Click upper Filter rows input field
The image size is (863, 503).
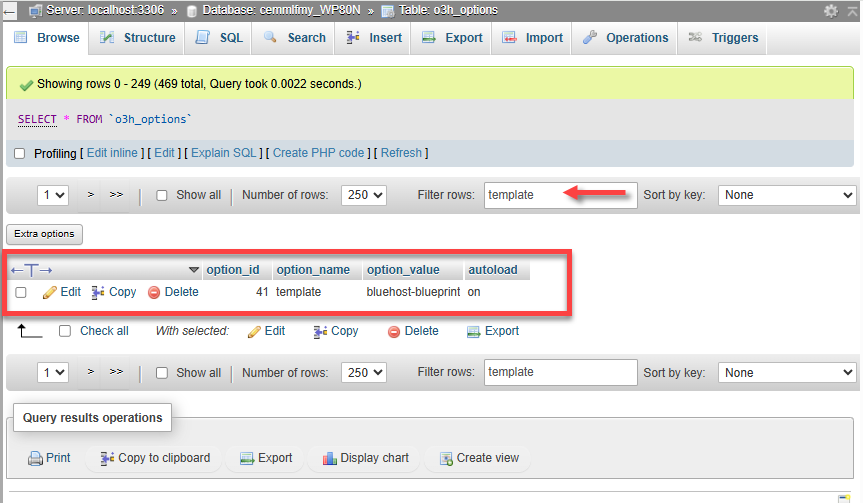tap(561, 195)
